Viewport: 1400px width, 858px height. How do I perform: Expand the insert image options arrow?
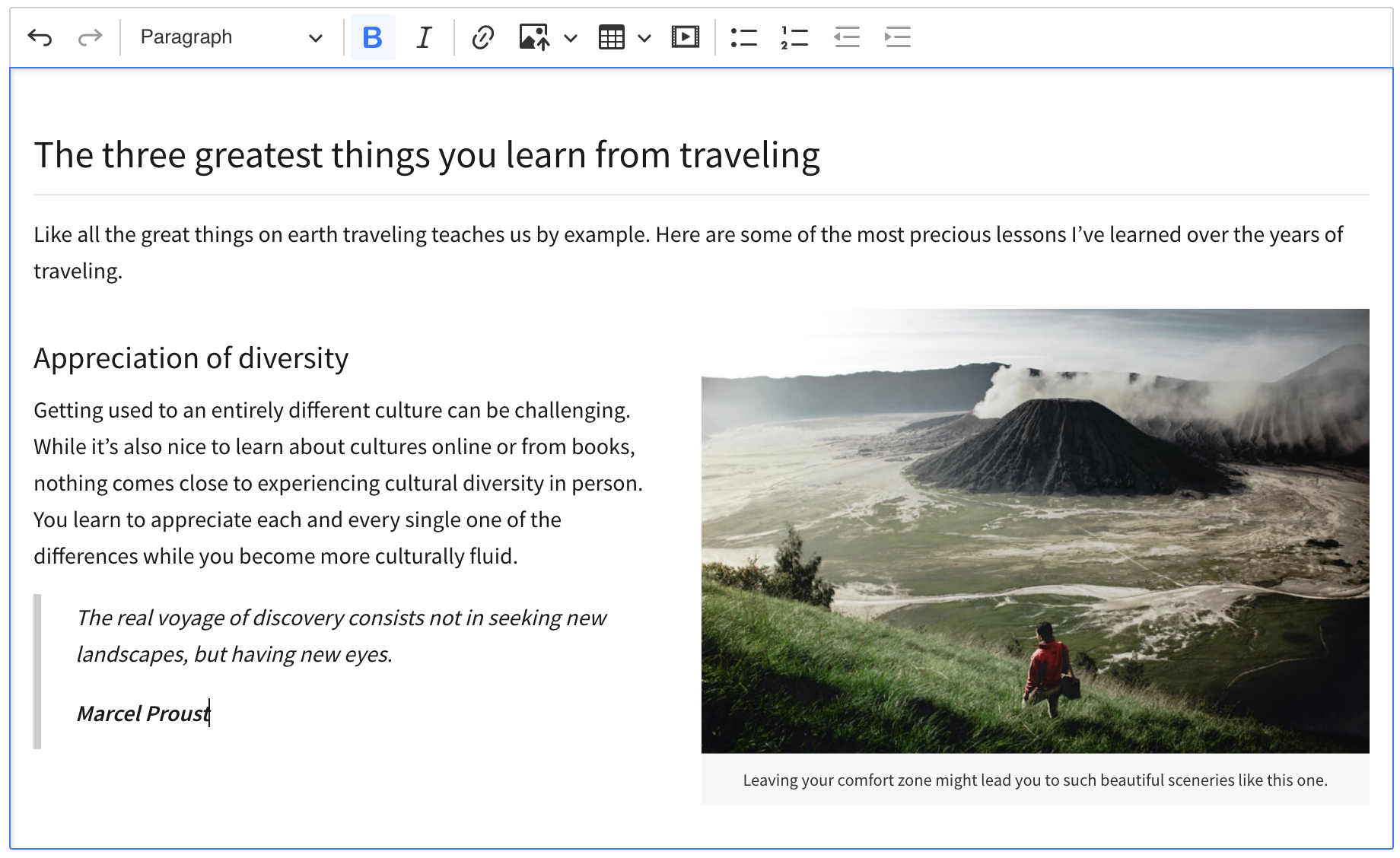pyautogui.click(x=571, y=38)
